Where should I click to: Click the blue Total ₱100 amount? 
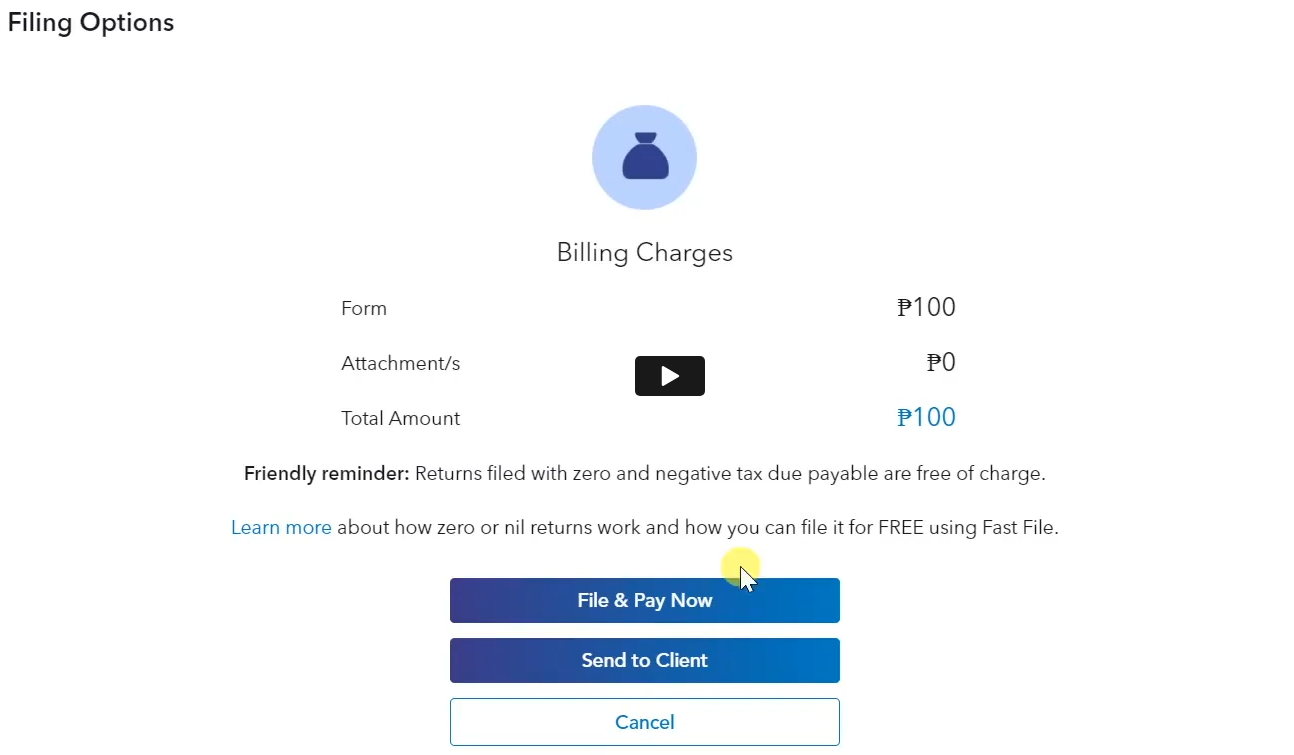[926, 417]
